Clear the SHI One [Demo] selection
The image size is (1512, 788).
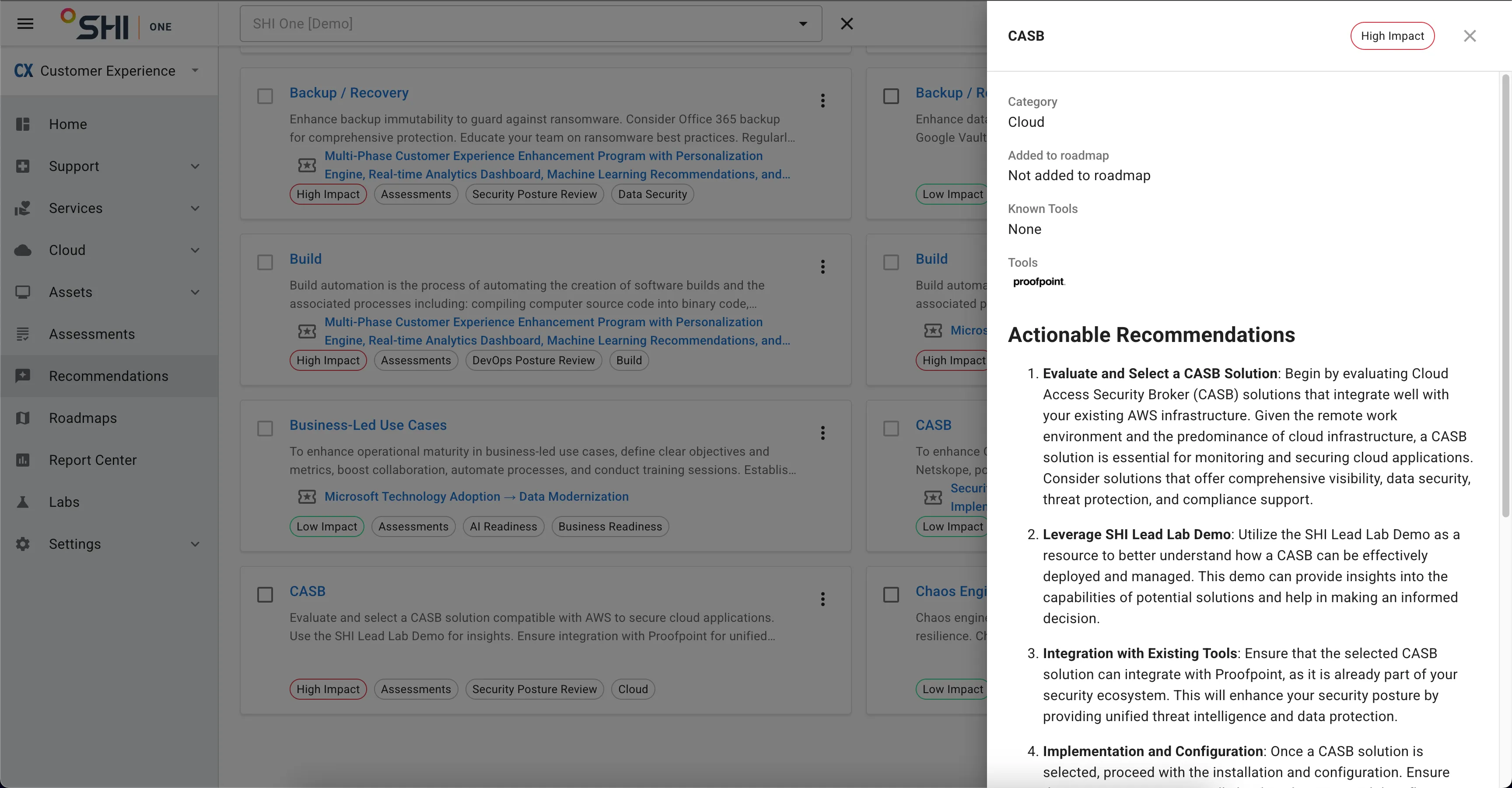(x=847, y=24)
